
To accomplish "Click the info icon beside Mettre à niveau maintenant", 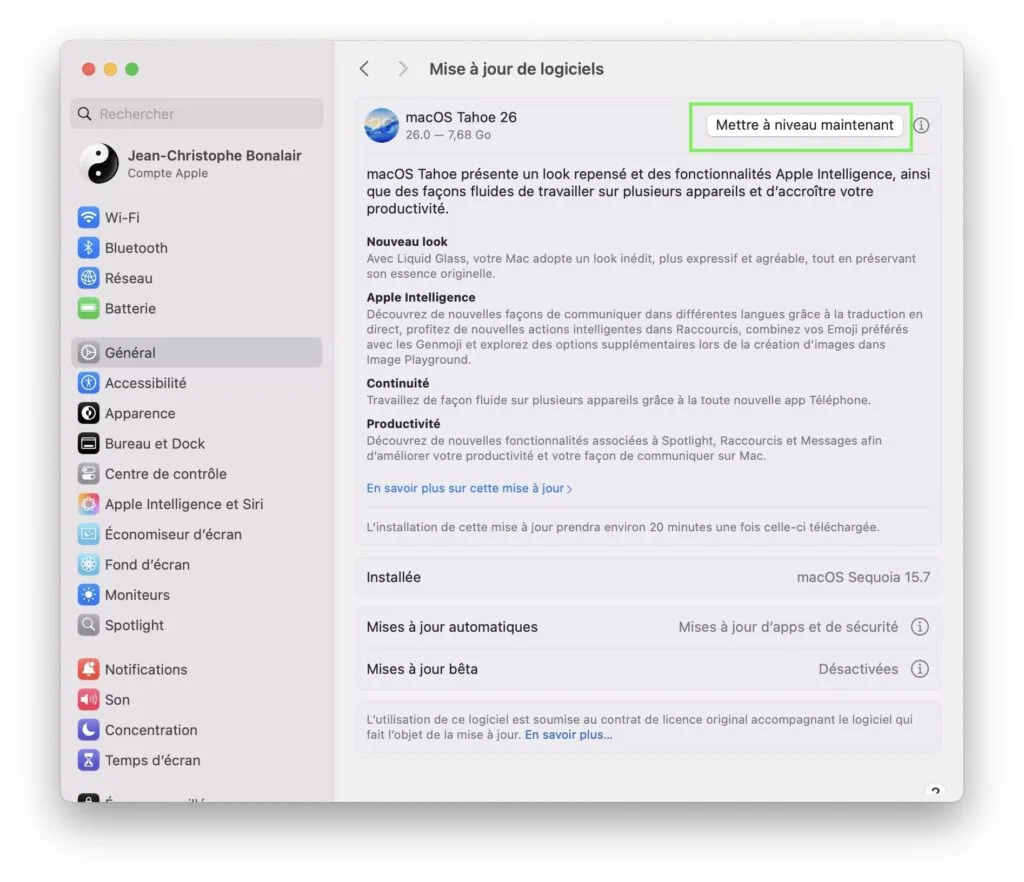I will 920,125.
